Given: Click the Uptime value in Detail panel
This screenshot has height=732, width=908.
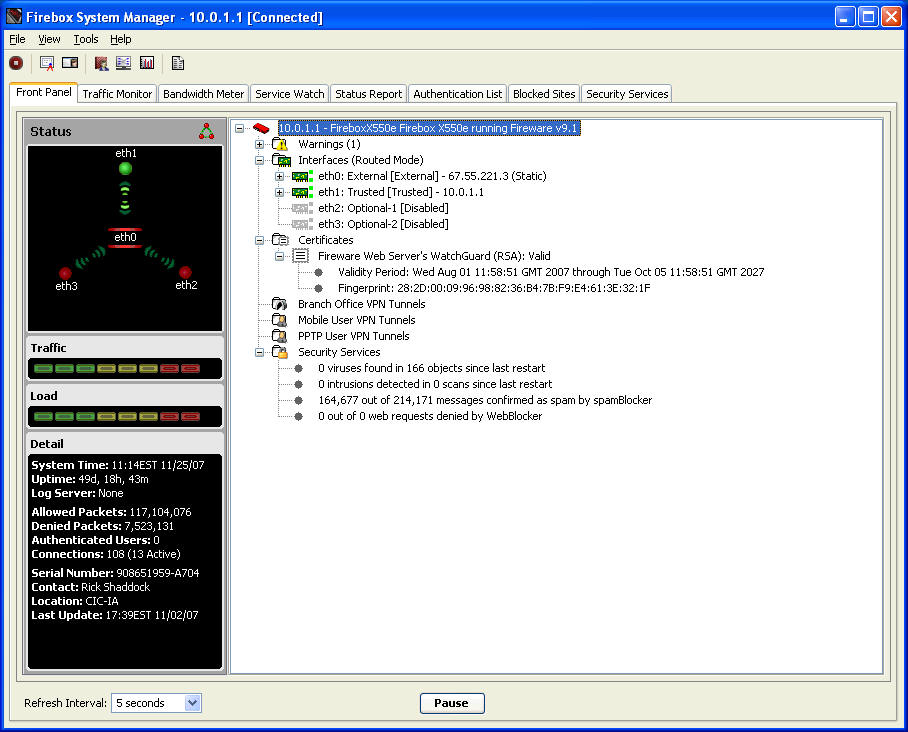Looking at the screenshot, I should pyautogui.click(x=114, y=479).
